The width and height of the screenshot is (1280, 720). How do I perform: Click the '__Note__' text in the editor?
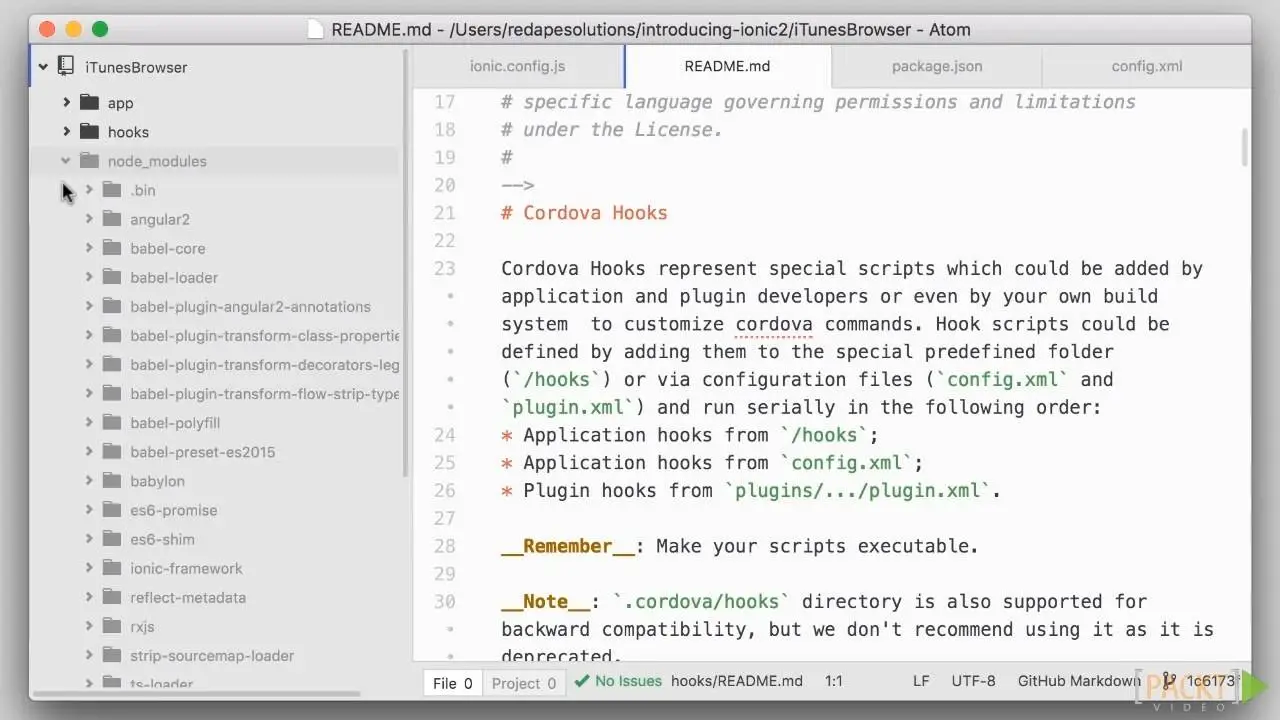click(x=546, y=601)
